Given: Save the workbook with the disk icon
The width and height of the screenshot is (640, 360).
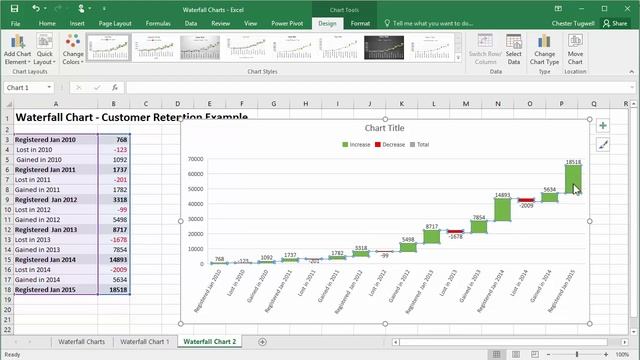Looking at the screenshot, I should (14, 9).
